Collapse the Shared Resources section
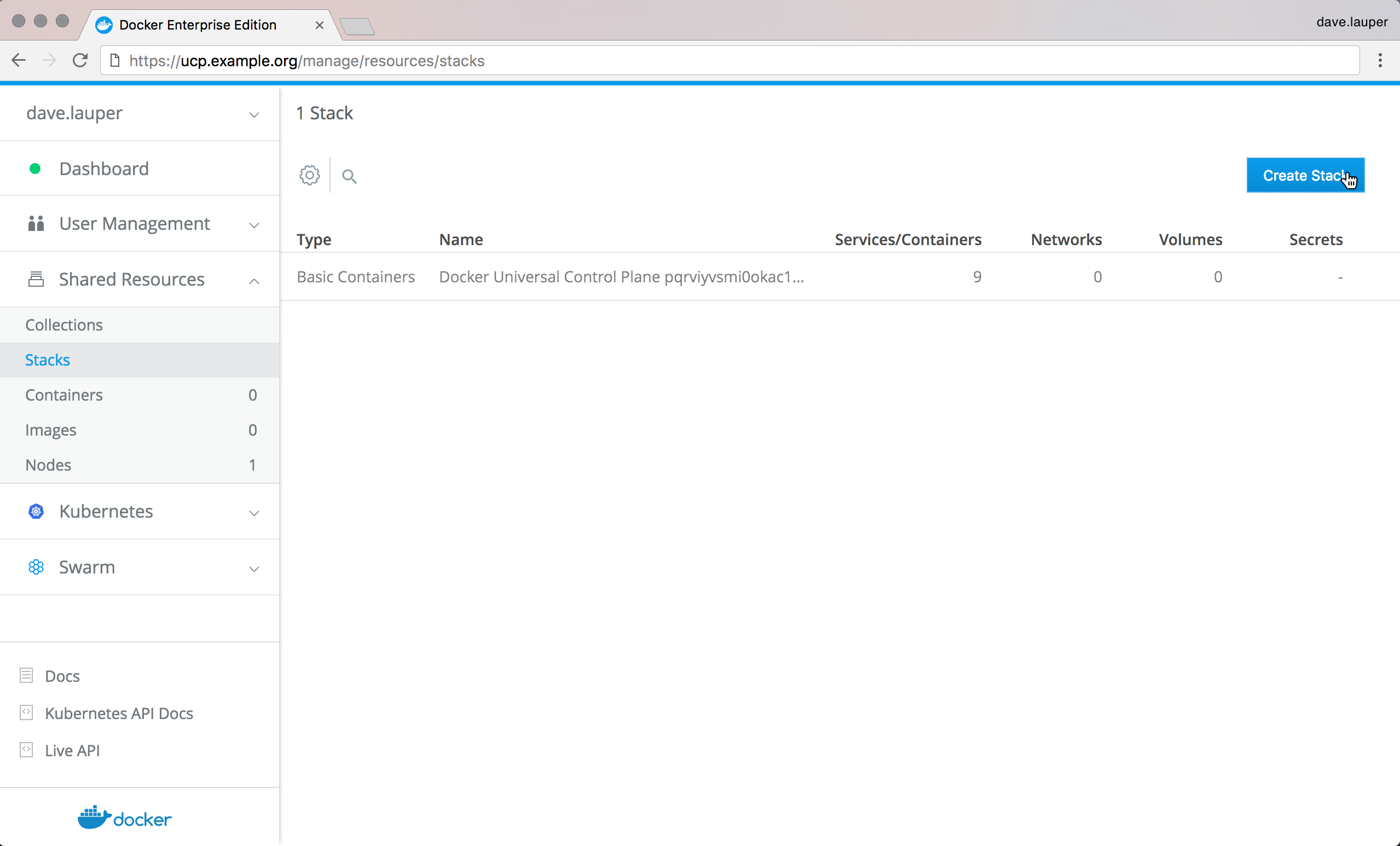This screenshot has height=846, width=1400. tap(254, 281)
